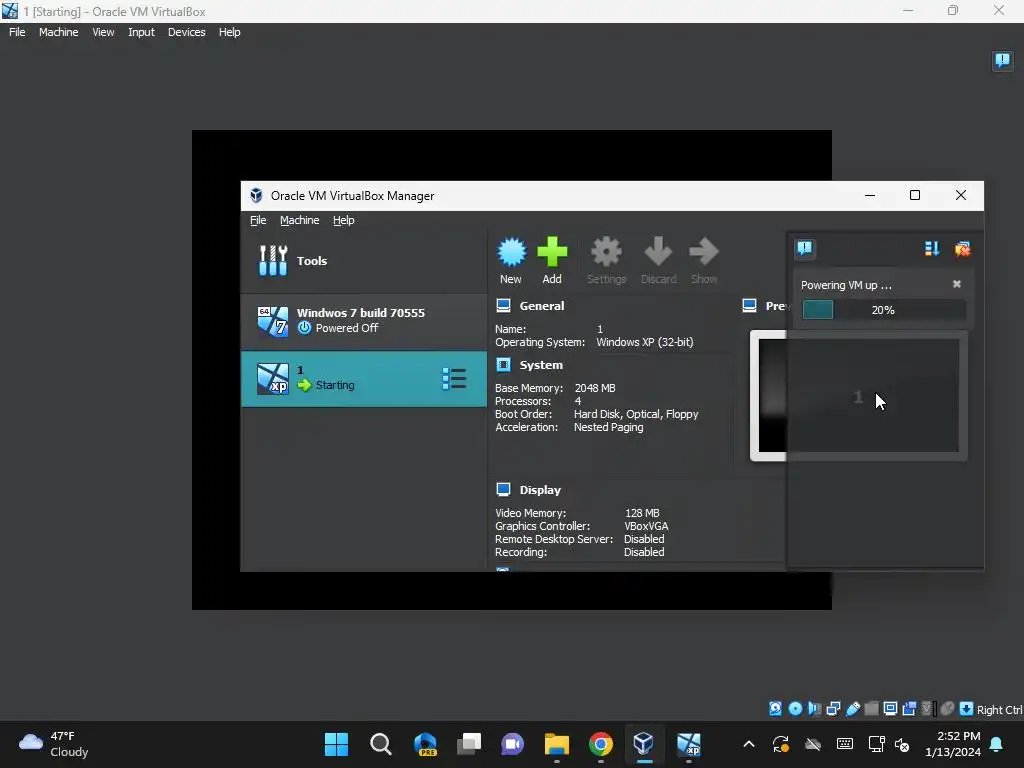The image size is (1024, 768).
Task: Click the VirtualBox cube taskbar icon
Action: (x=644, y=743)
